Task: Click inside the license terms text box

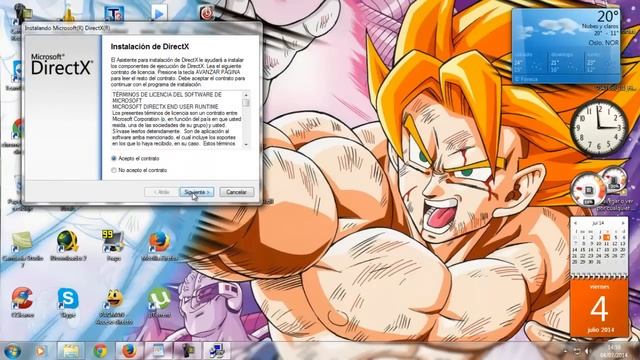Action: point(177,119)
